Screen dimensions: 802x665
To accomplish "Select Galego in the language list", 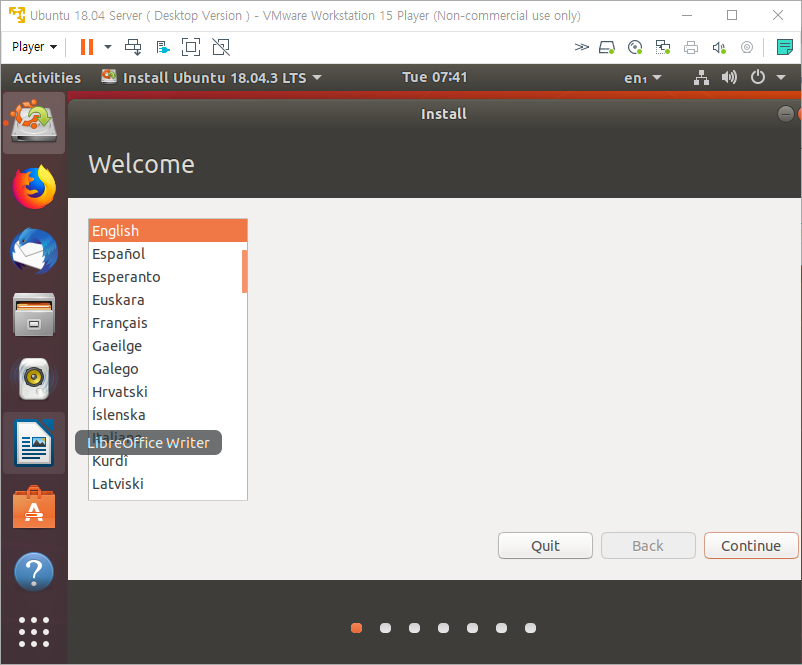I will 167,369.
